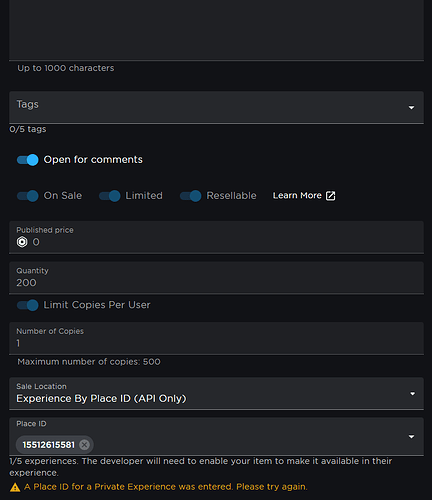Click the Robux icon in Published price
This screenshot has width=432, height=500.
coord(22,242)
